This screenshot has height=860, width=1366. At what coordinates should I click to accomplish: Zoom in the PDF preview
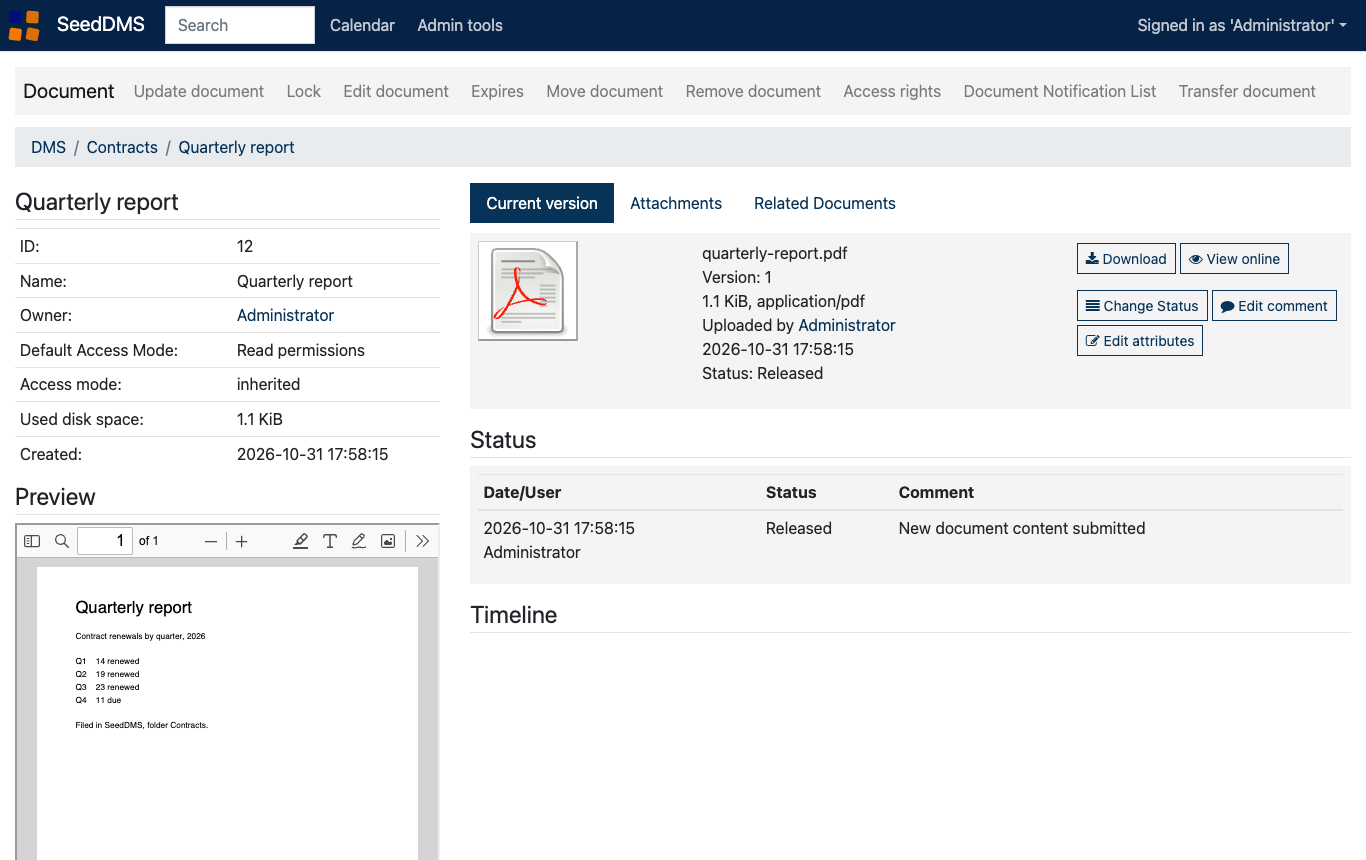[x=241, y=541]
